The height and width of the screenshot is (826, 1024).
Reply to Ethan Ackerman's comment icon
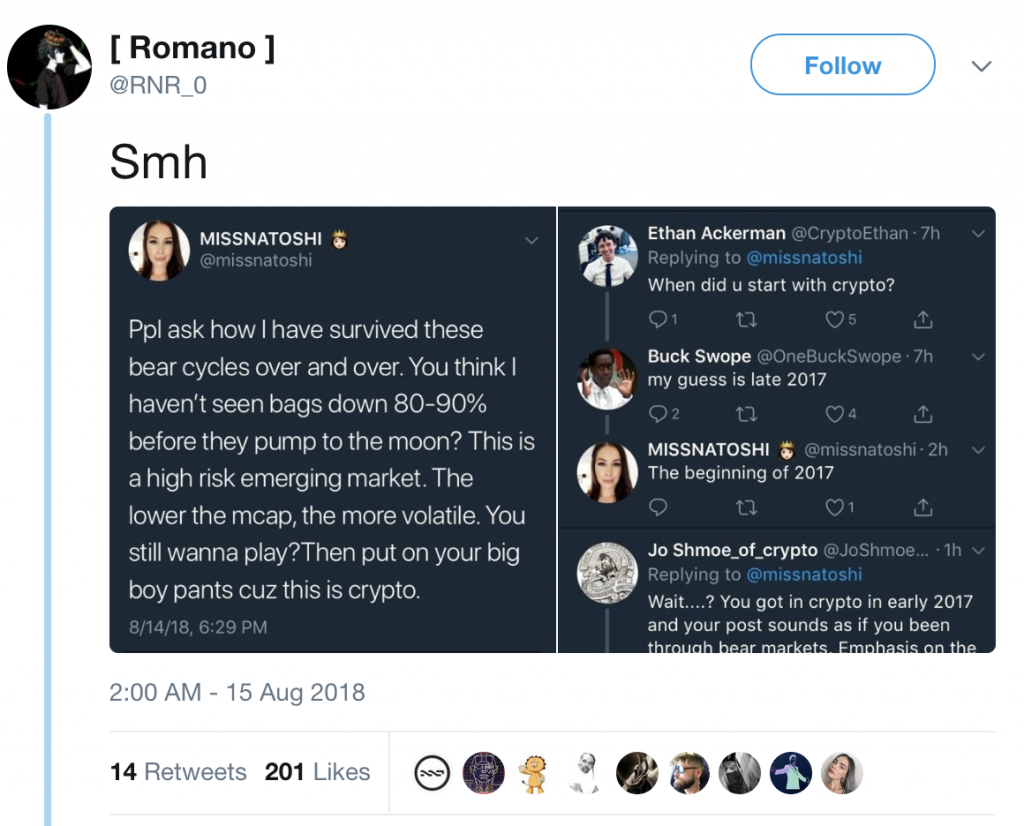coord(658,320)
